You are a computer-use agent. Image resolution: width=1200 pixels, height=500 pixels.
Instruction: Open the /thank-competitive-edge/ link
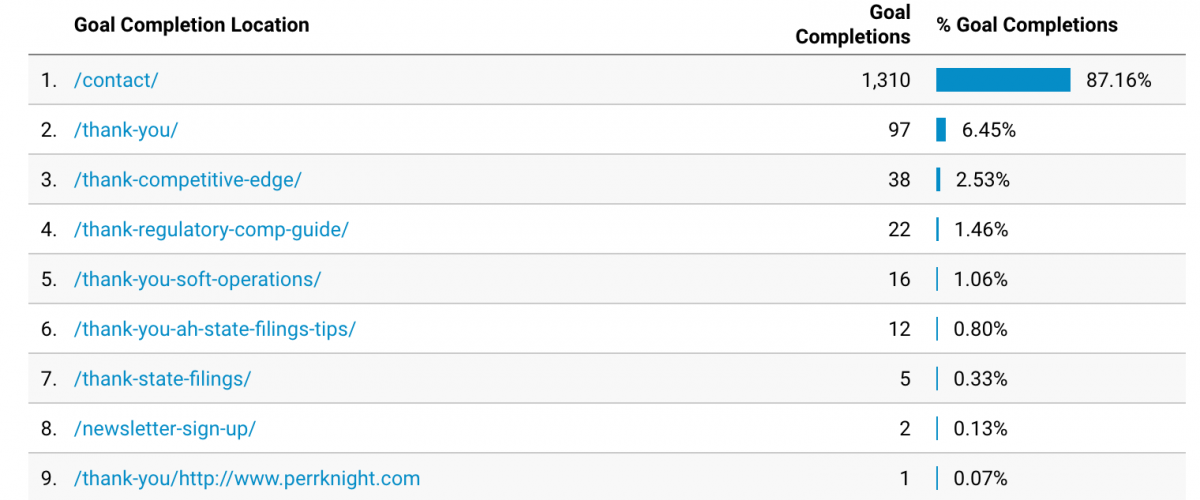point(188,180)
